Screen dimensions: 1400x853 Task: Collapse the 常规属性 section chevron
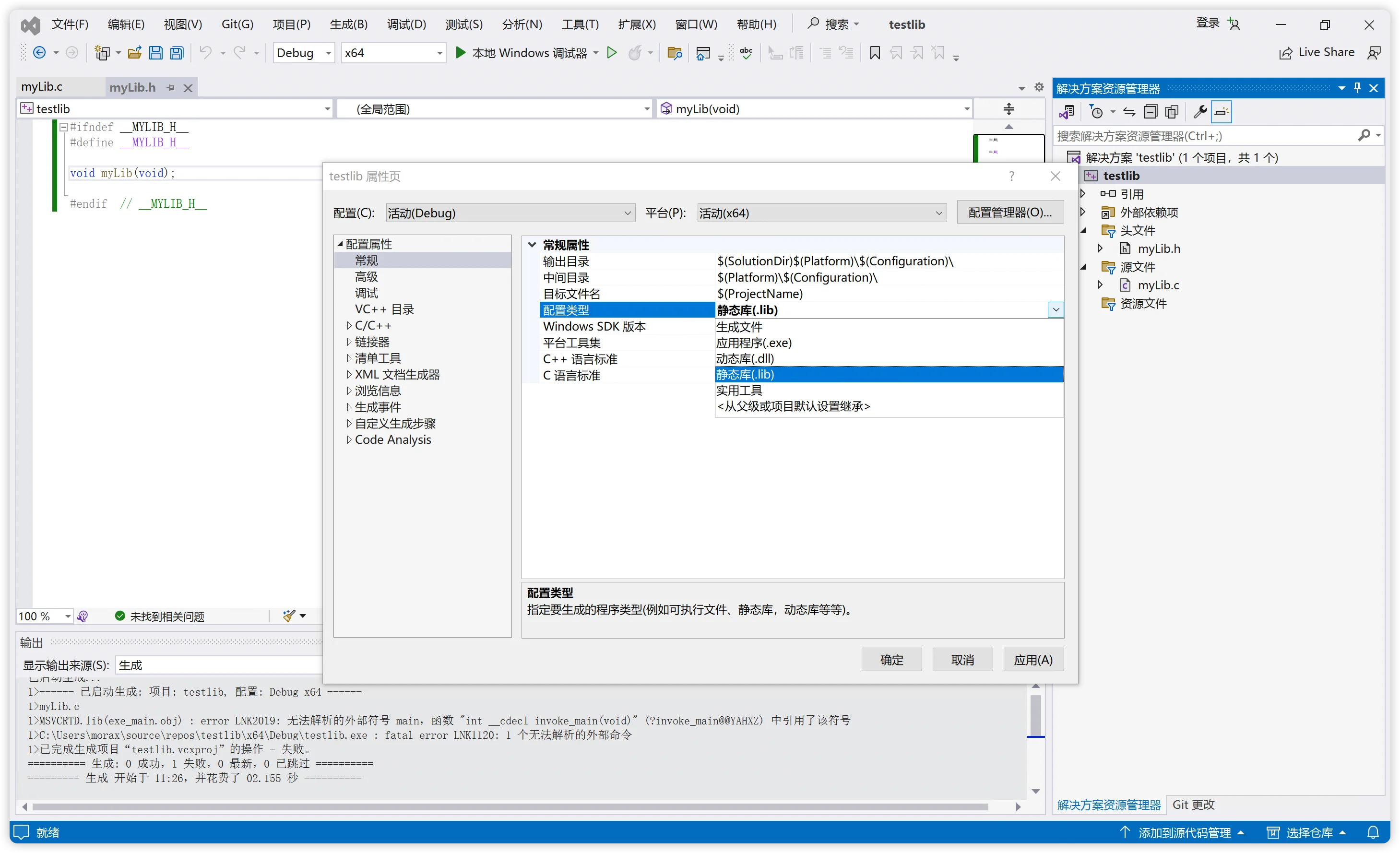tap(532, 244)
